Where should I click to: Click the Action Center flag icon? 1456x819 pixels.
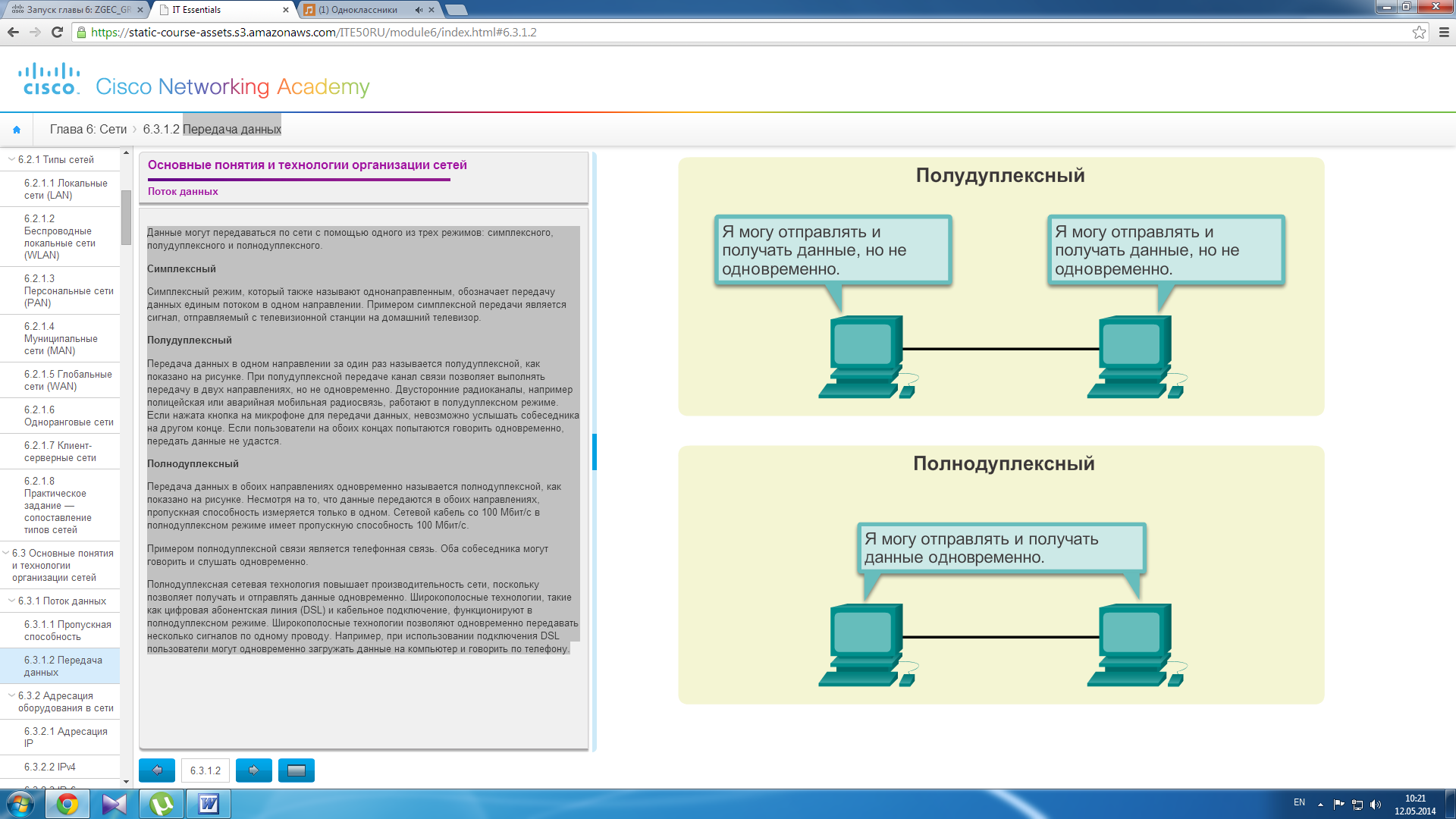[1338, 805]
